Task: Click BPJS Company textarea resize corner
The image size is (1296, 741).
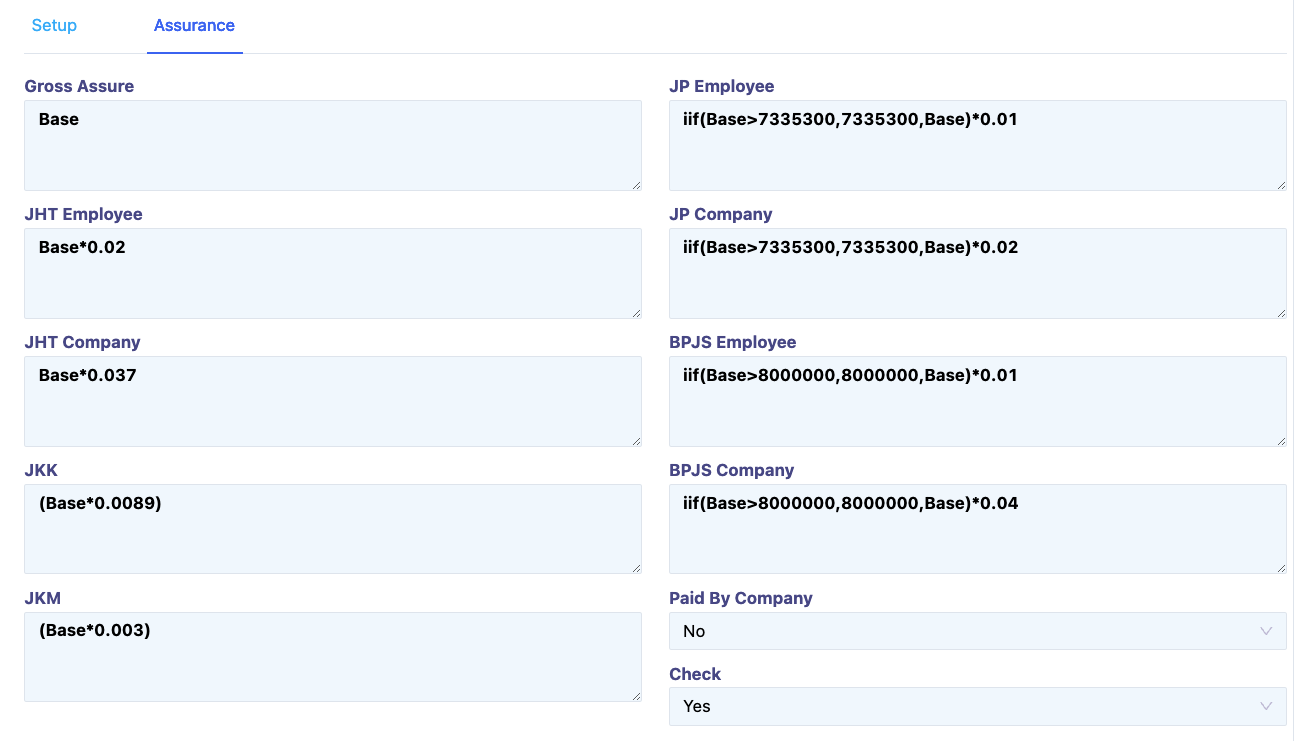Action: (1280, 567)
